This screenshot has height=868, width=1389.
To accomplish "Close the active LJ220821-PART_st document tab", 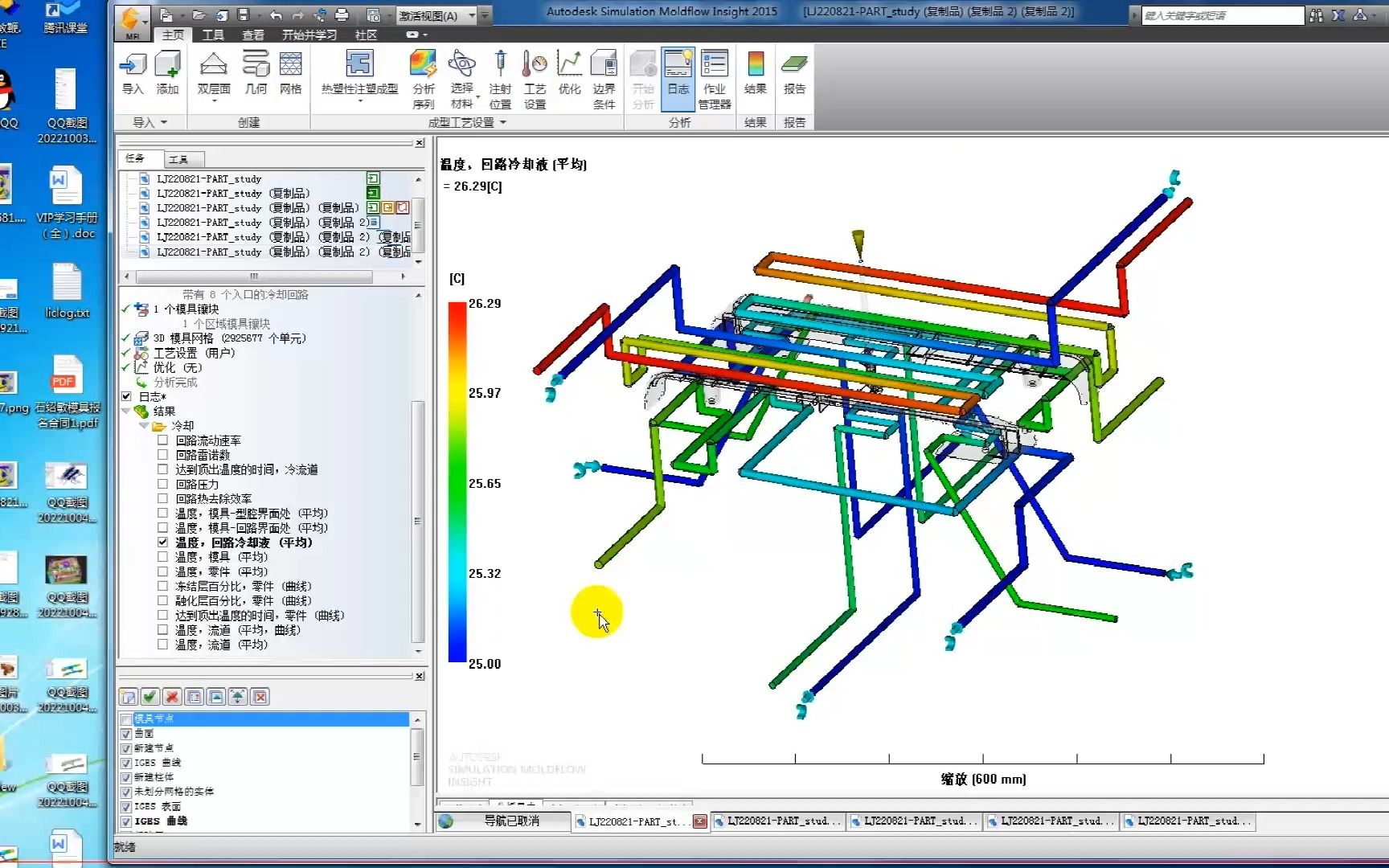I will pos(699,821).
